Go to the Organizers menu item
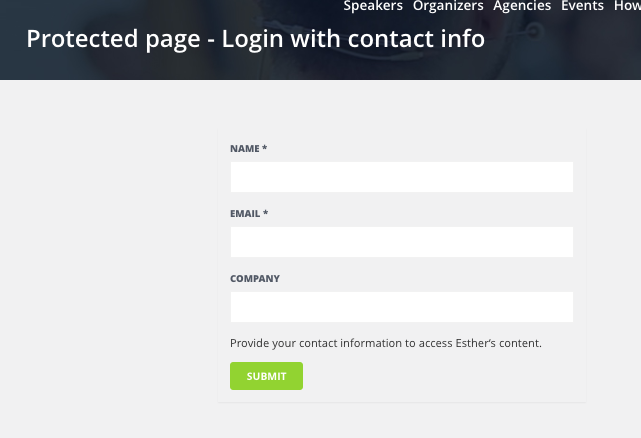The height and width of the screenshot is (438, 641). (448, 6)
